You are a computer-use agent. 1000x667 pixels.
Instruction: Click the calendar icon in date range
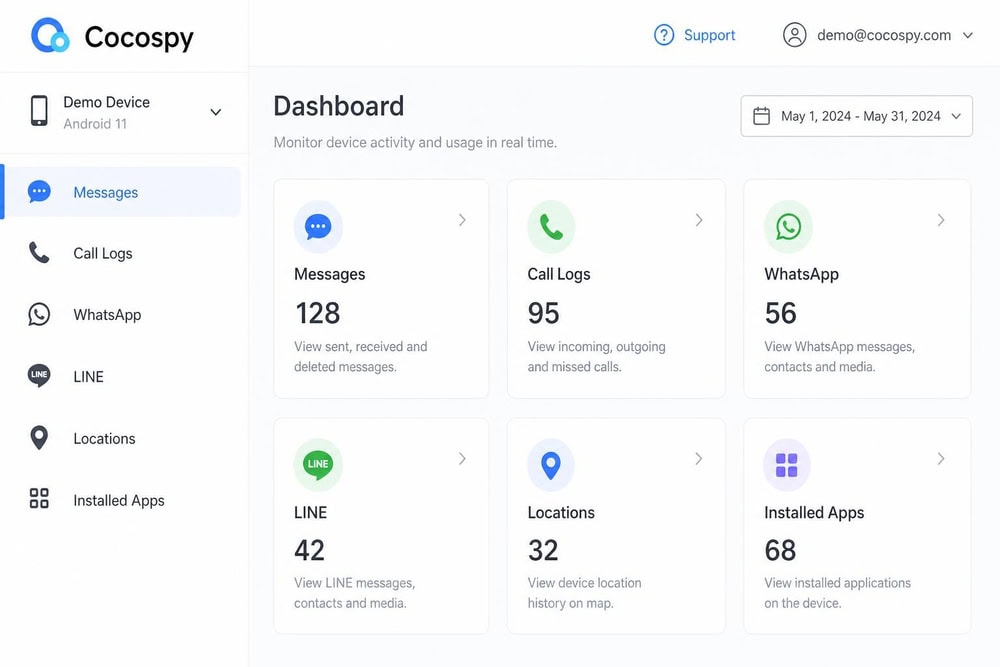761,116
